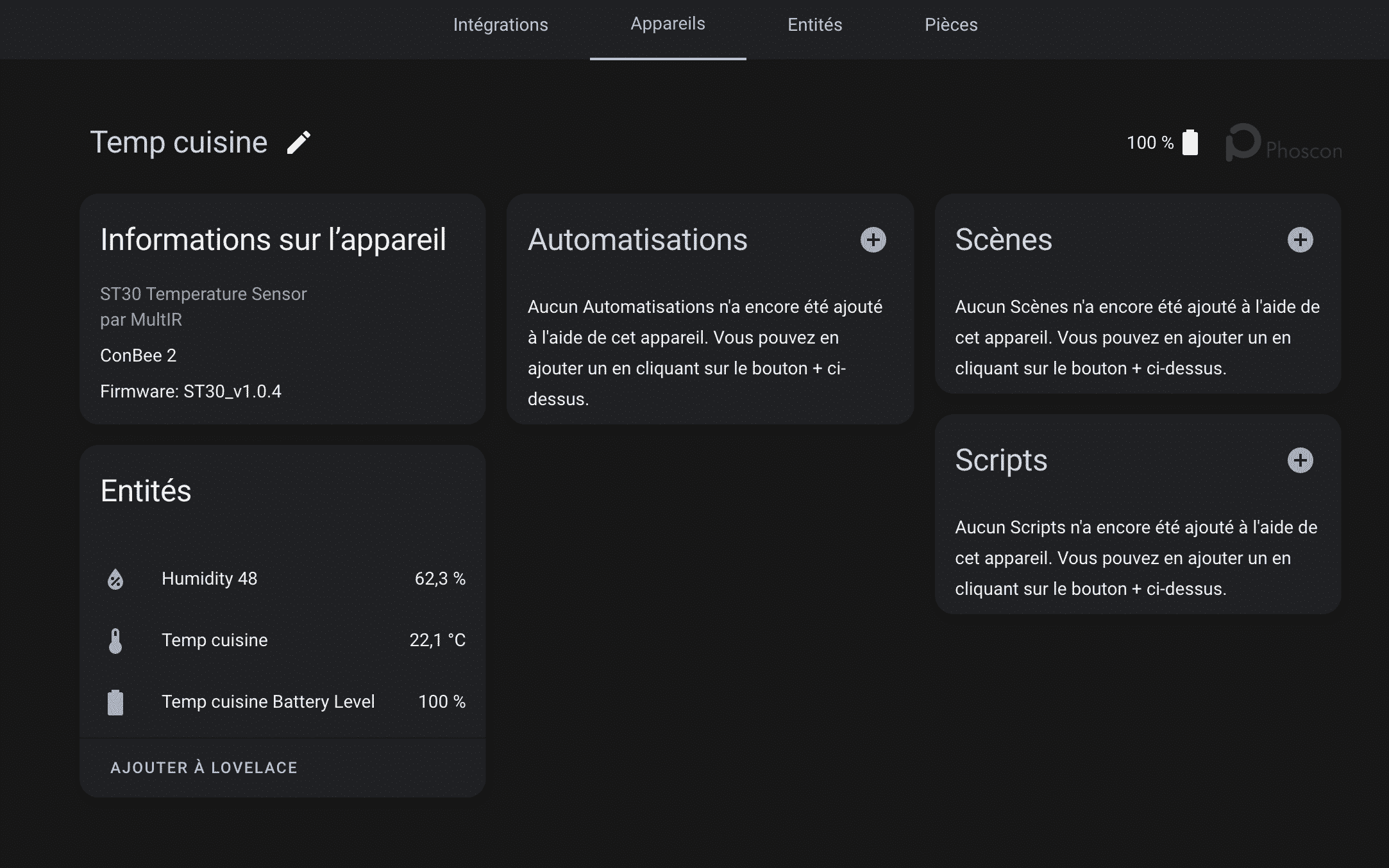This screenshot has width=1389, height=868.
Task: Click the 100 % battery status text
Action: (1150, 142)
